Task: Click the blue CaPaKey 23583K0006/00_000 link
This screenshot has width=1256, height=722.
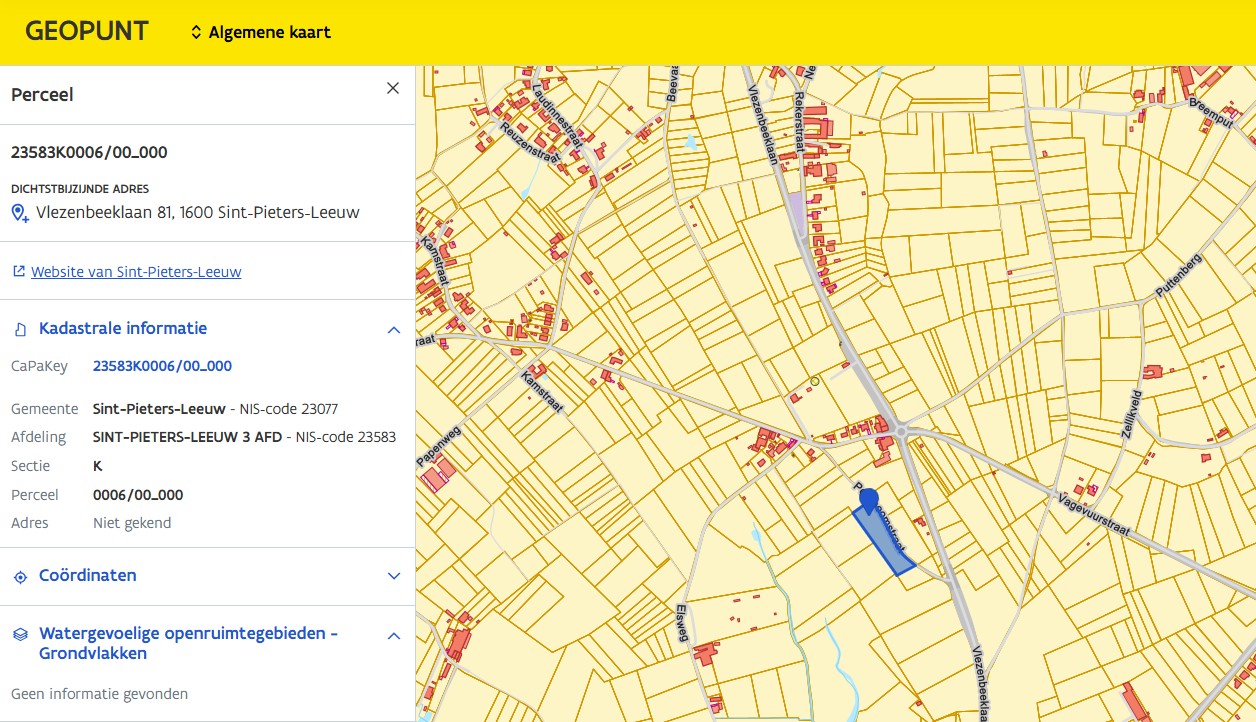Action: (x=162, y=366)
